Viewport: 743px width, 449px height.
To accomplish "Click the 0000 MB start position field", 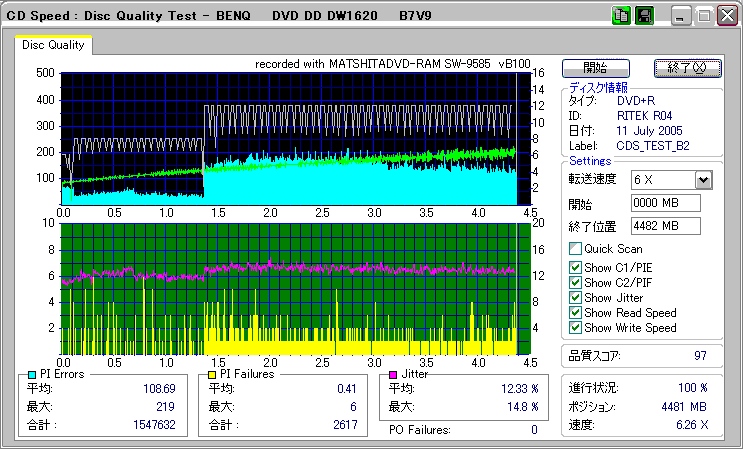I will point(666,203).
